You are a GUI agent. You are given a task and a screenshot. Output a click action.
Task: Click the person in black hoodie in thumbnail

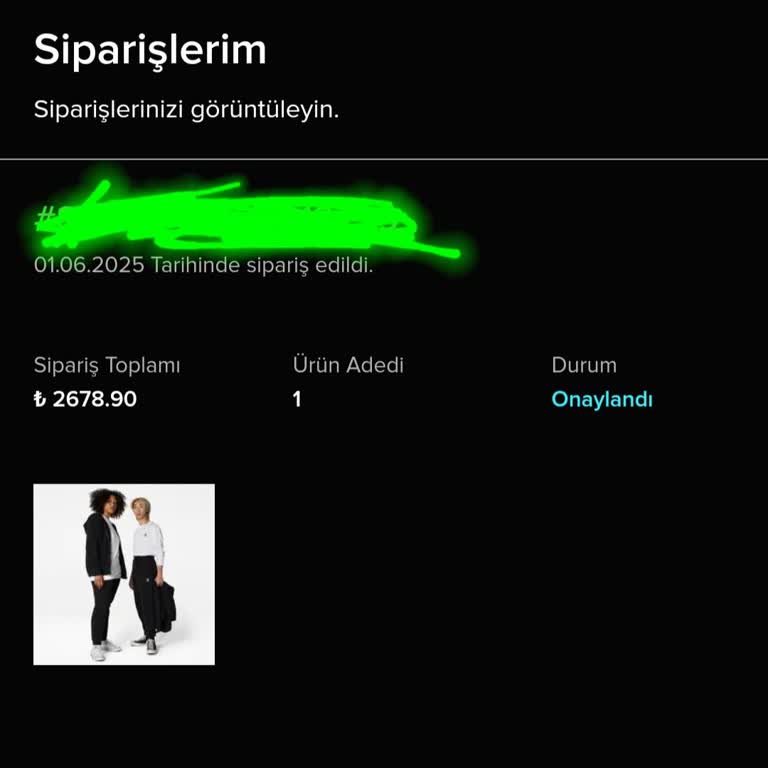click(105, 573)
